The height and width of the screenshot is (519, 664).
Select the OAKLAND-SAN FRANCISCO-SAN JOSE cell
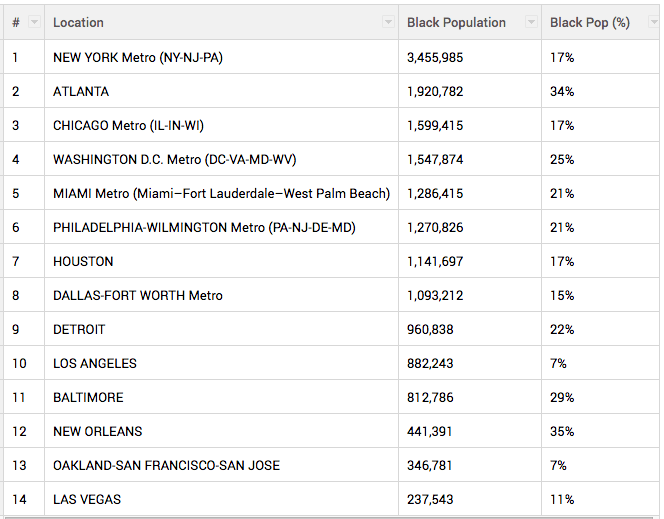coord(166,466)
